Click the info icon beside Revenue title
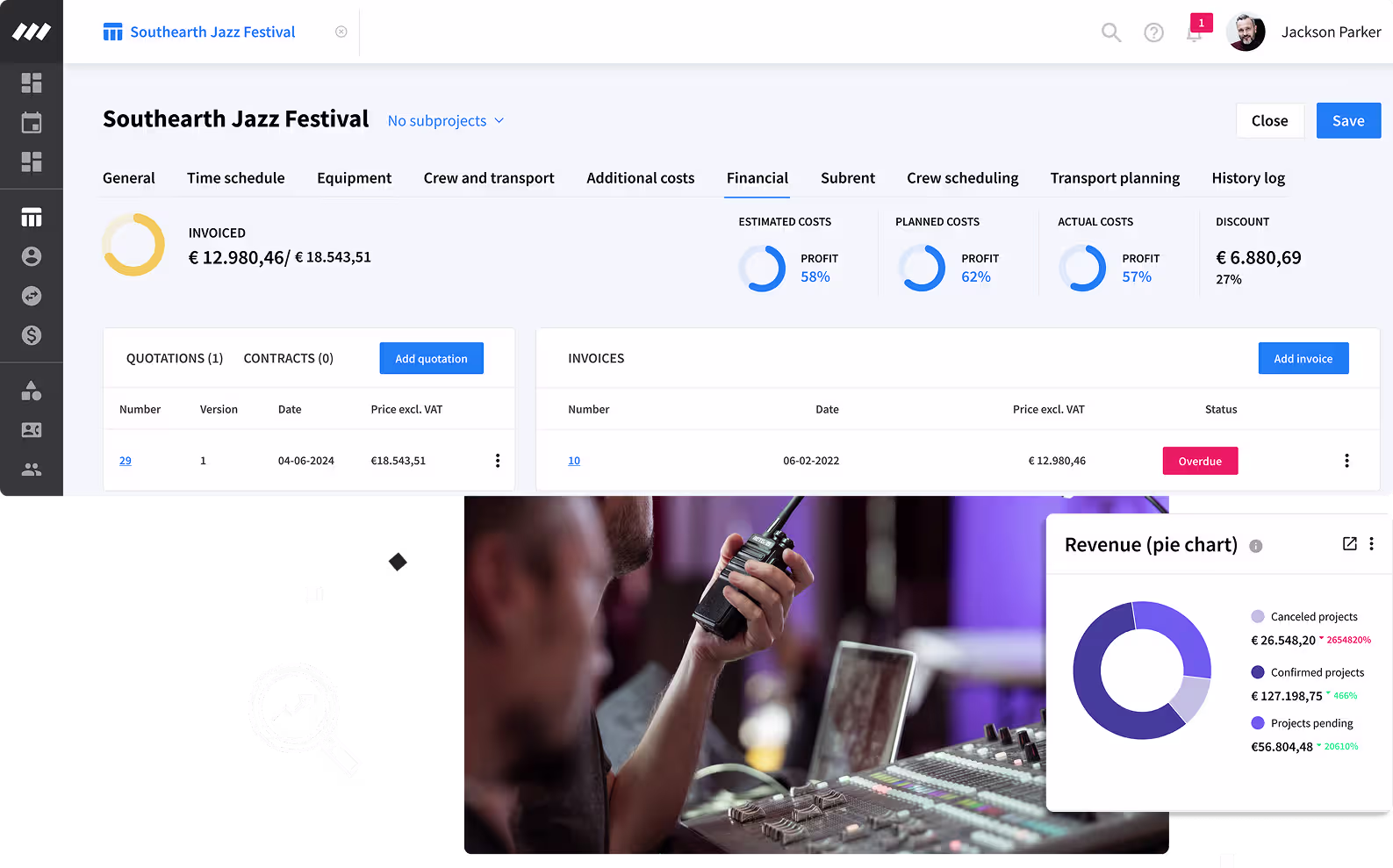The height and width of the screenshot is (868, 1393). pyautogui.click(x=1256, y=546)
